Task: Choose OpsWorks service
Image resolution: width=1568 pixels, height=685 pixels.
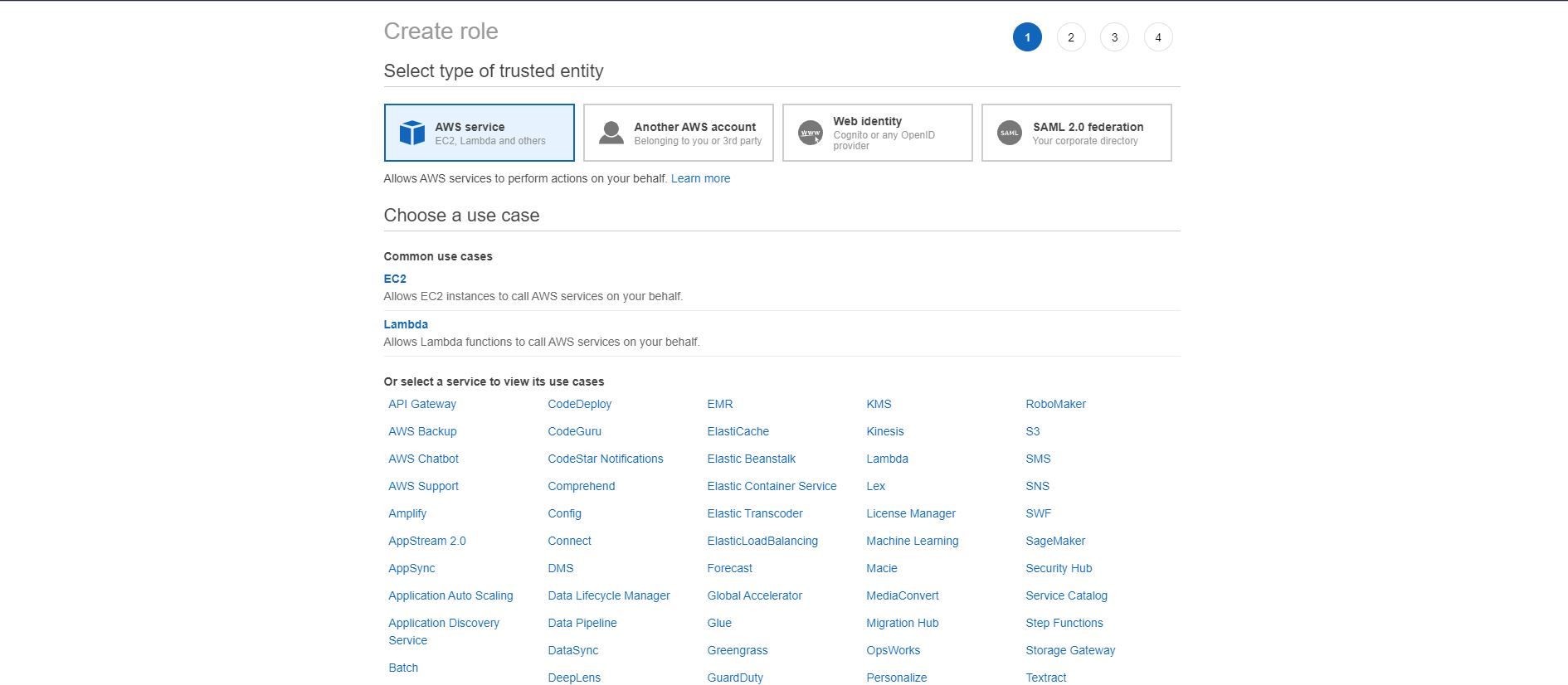Action: (x=894, y=650)
